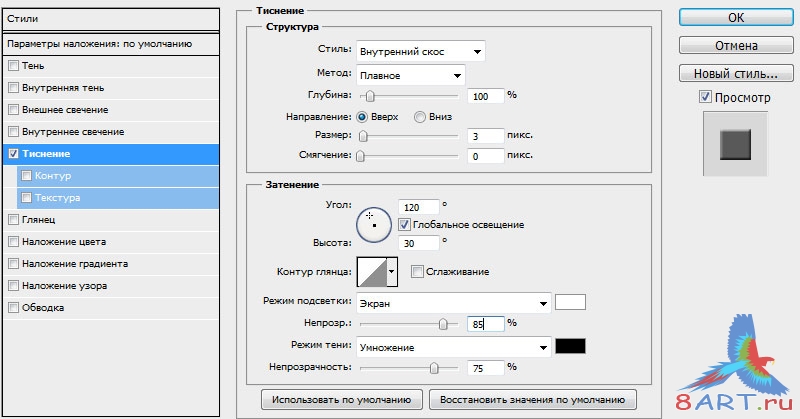Image resolution: width=800 pixels, height=419 pixels.
Task: Click the Угол value field showing 120
Action: [418, 207]
